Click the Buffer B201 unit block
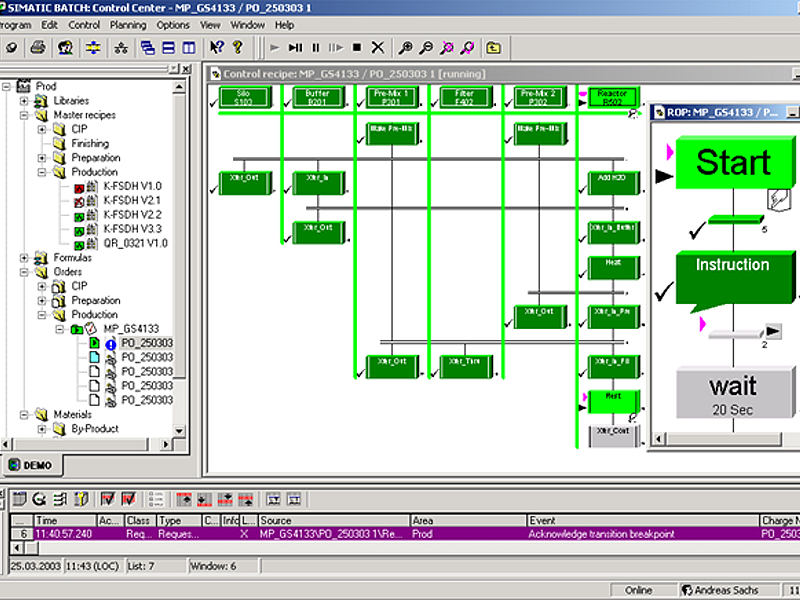 point(318,97)
